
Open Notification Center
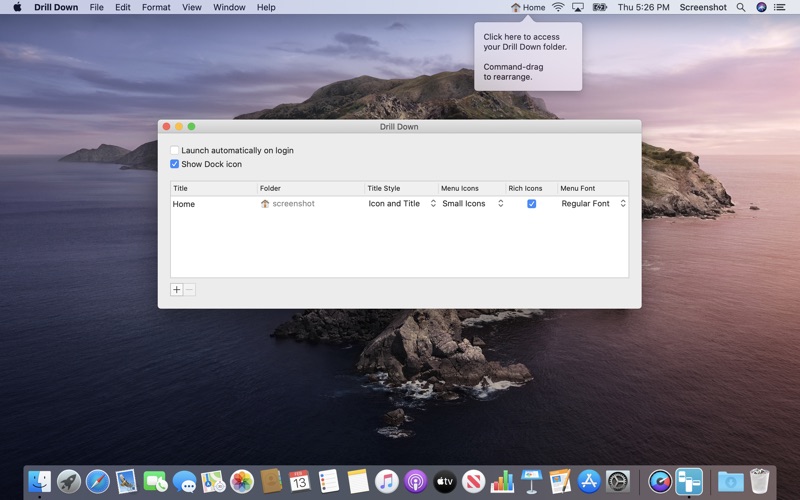(x=780, y=7)
